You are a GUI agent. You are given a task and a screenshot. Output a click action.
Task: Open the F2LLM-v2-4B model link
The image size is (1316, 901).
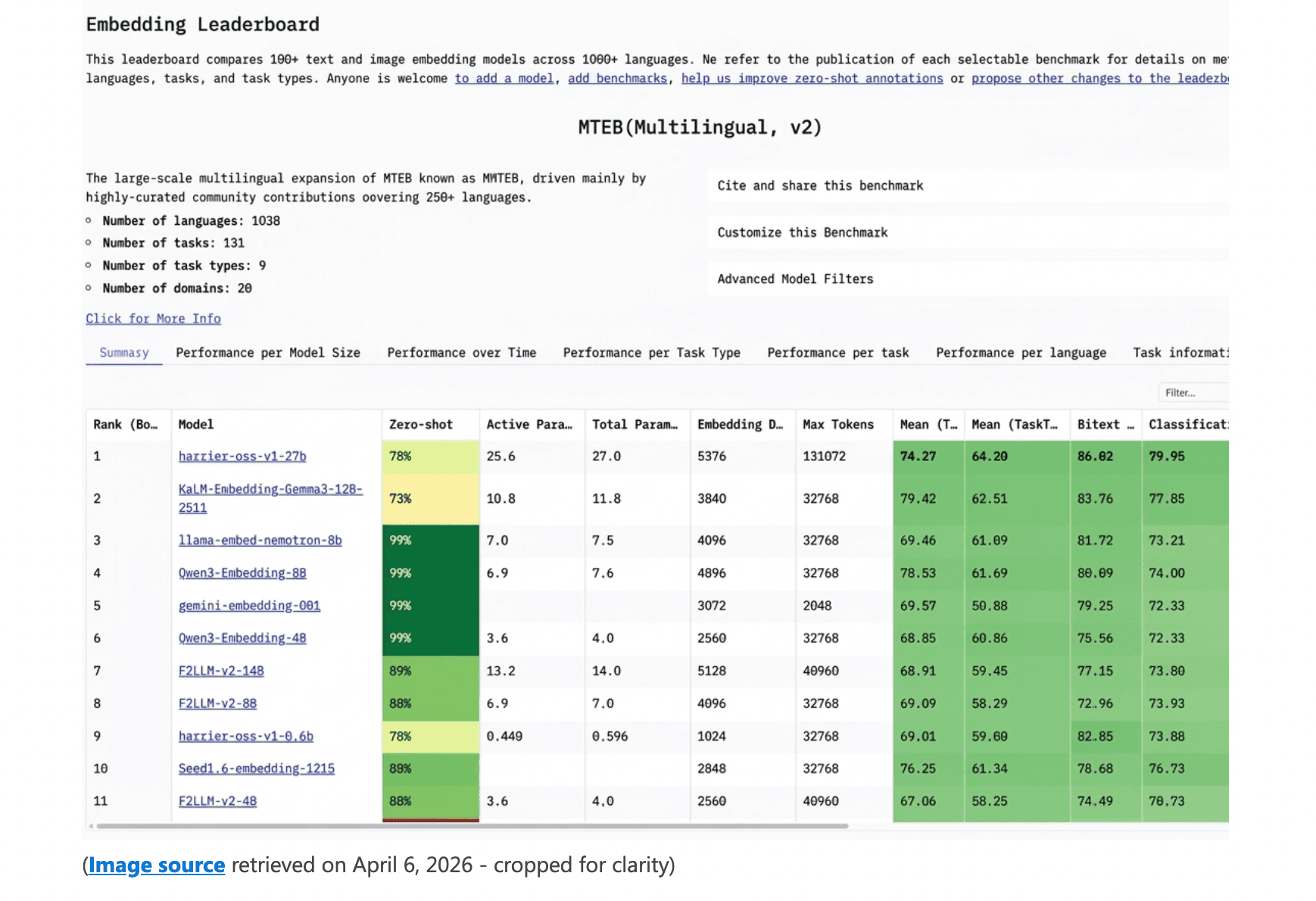tap(217, 801)
